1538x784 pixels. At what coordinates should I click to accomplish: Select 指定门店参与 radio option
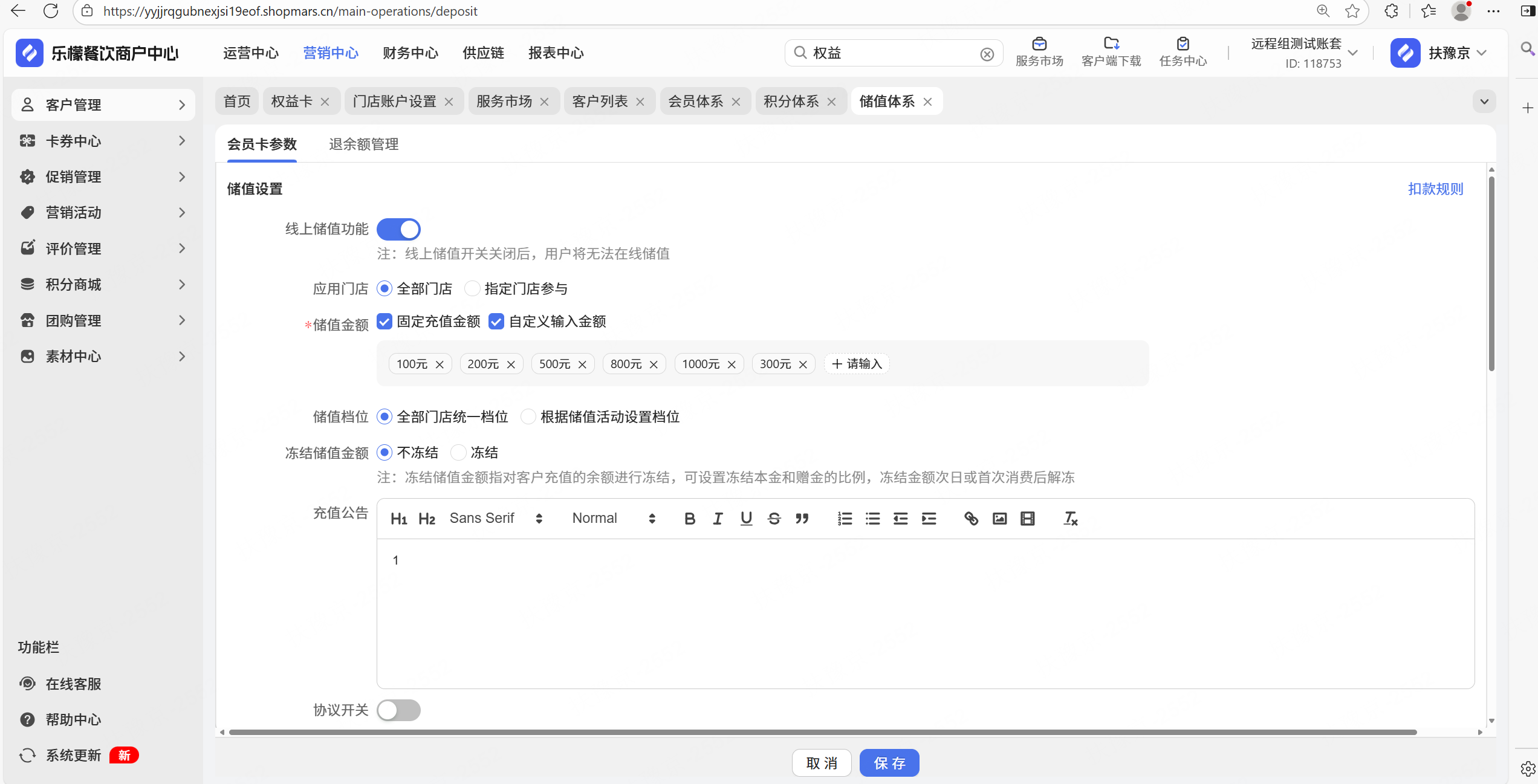[x=472, y=289]
